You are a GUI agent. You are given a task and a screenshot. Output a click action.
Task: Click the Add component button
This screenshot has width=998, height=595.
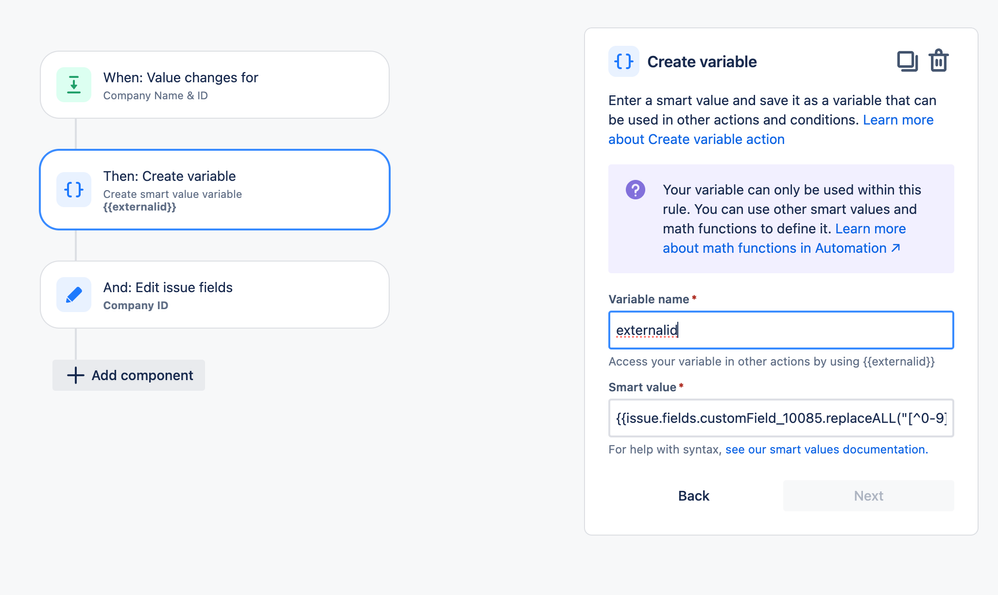coord(129,375)
